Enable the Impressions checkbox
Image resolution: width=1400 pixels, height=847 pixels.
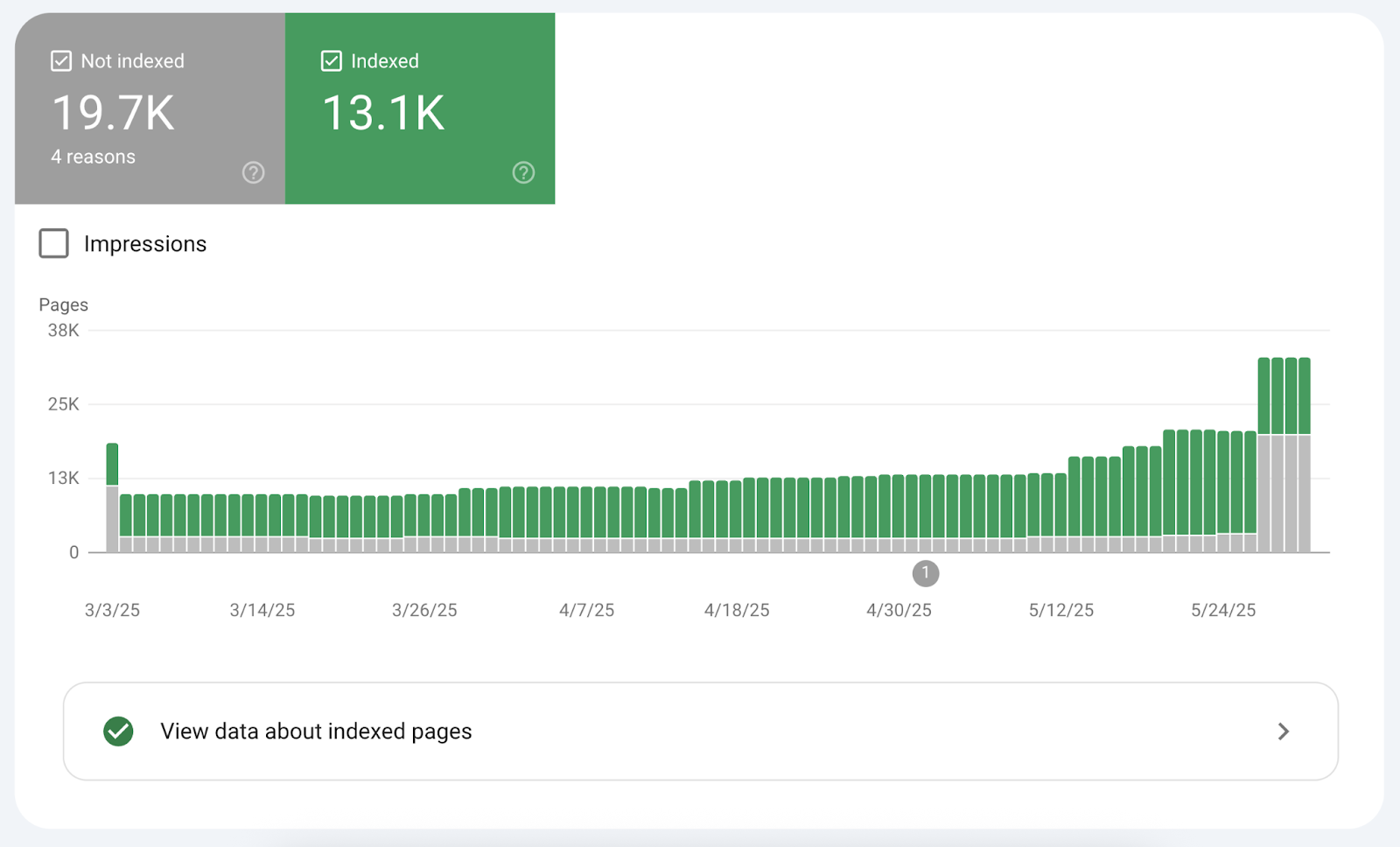click(x=53, y=243)
